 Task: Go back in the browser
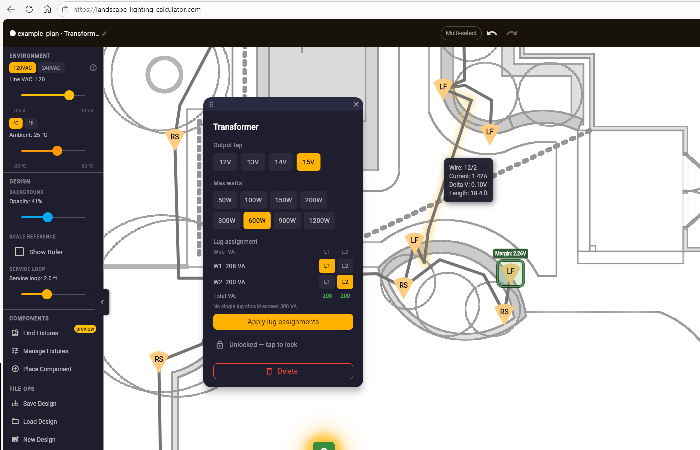[x=11, y=9]
